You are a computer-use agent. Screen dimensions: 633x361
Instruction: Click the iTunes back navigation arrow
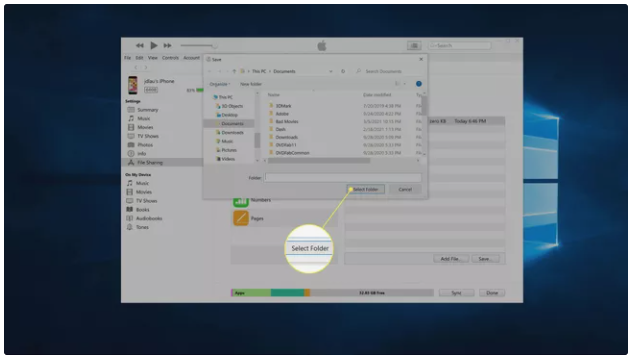click(136, 67)
